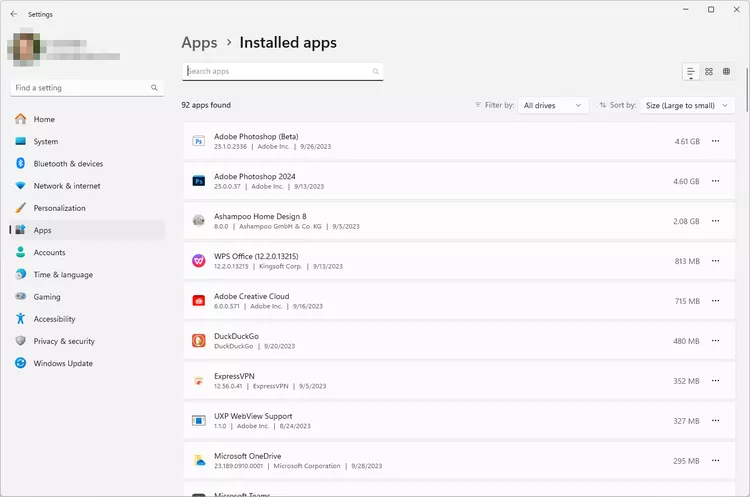Screen dimensions: 750x497
Task: Click the ExpressVPN name text
Action: 234,376
